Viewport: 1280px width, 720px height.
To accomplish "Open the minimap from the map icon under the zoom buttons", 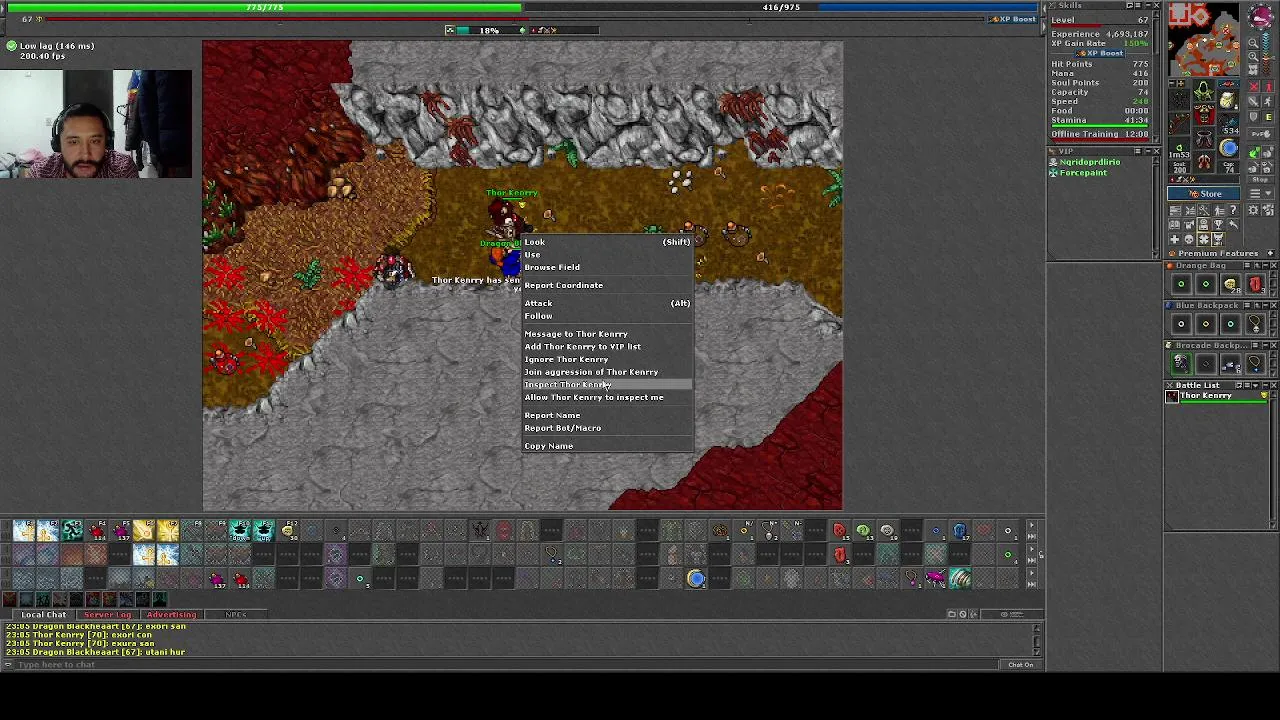I will (1253, 69).
